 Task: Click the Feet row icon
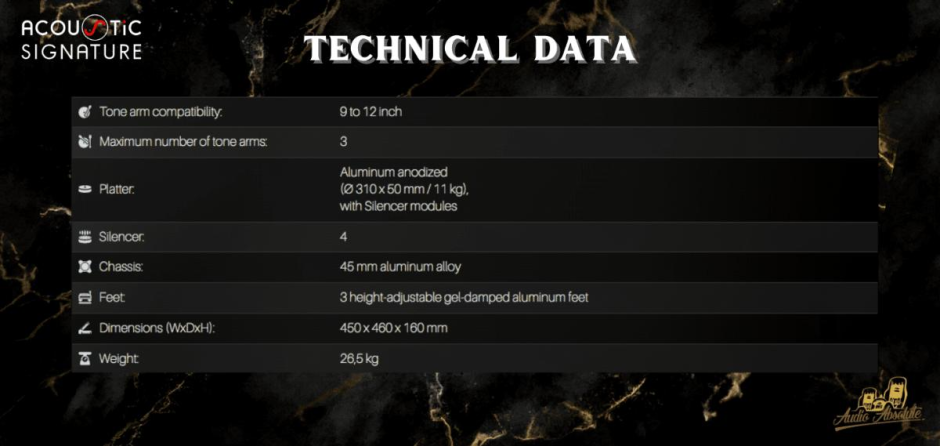[x=85, y=298]
